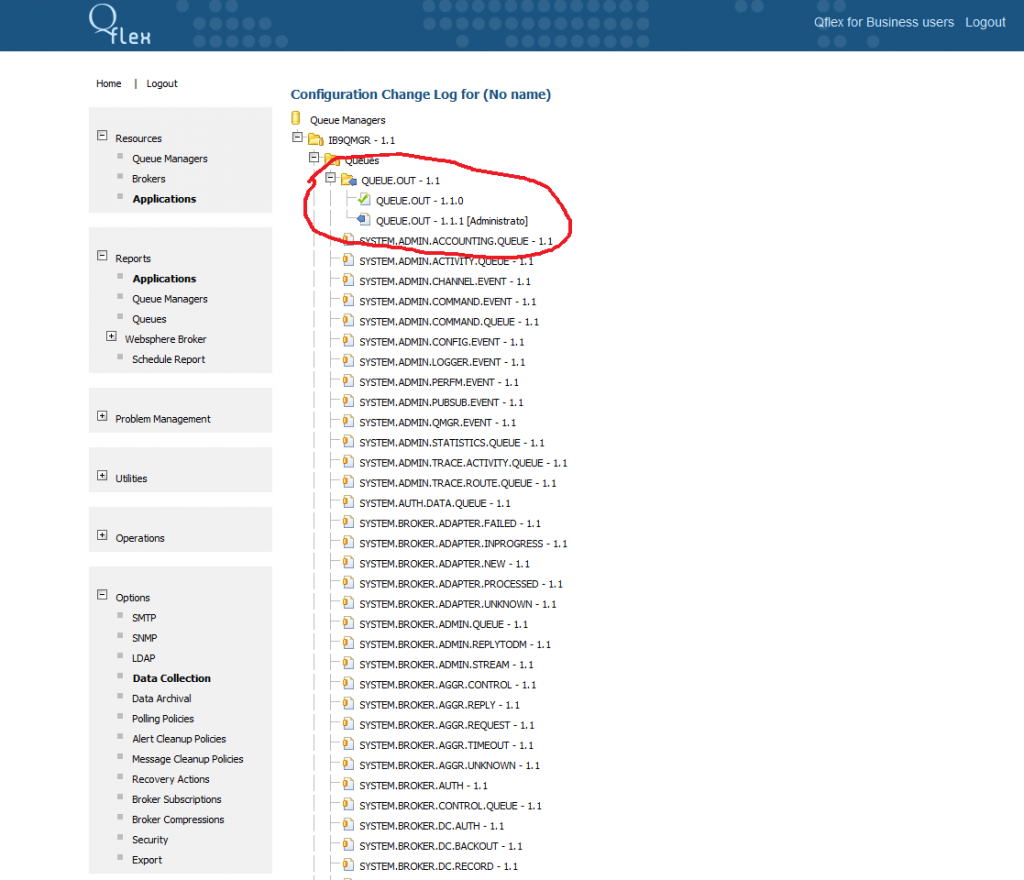Open Brokers under Resources
The width and height of the screenshot is (1024, 880).
tap(149, 179)
